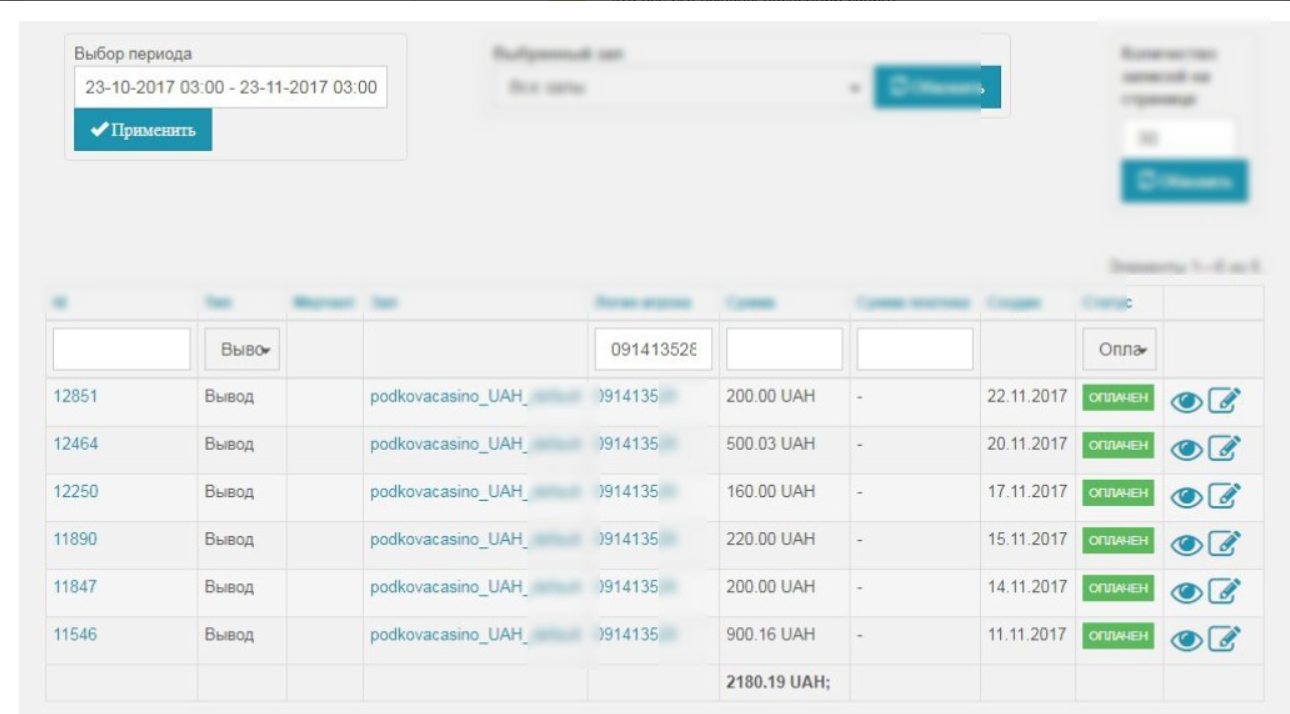
Task: View details of transaction 12851
Action: pyautogui.click(x=1186, y=401)
